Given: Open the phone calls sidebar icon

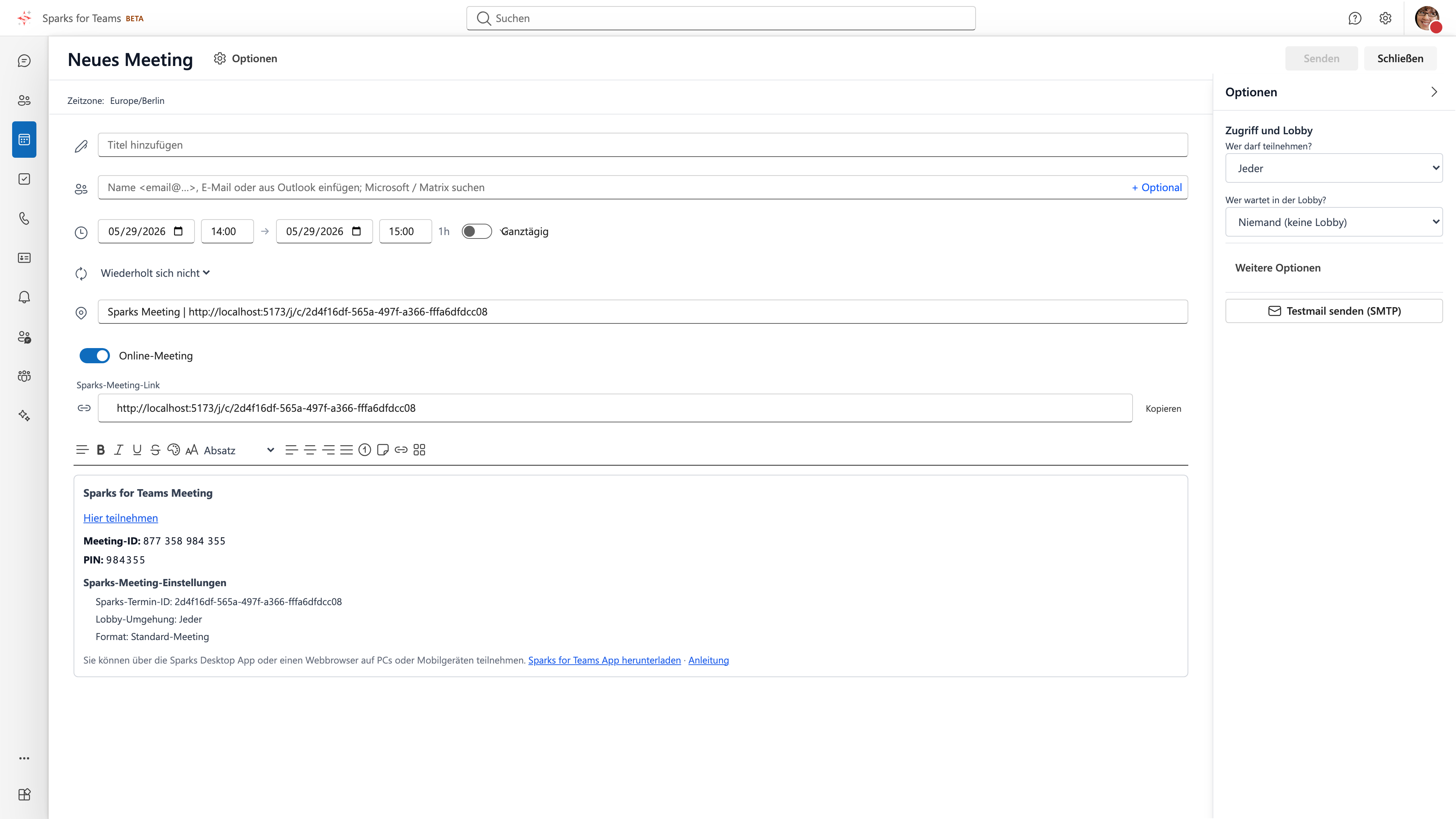Looking at the screenshot, I should pos(24,218).
